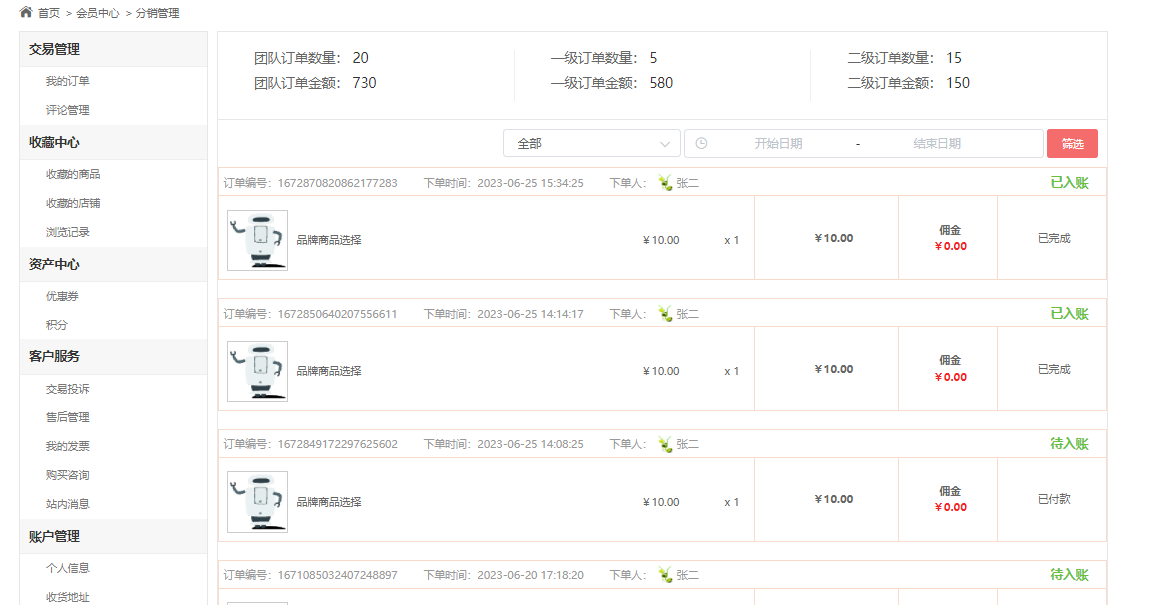Screen dimensions: 1158x605
Task: Click the 开始日期 start date field
Action: (x=778, y=143)
